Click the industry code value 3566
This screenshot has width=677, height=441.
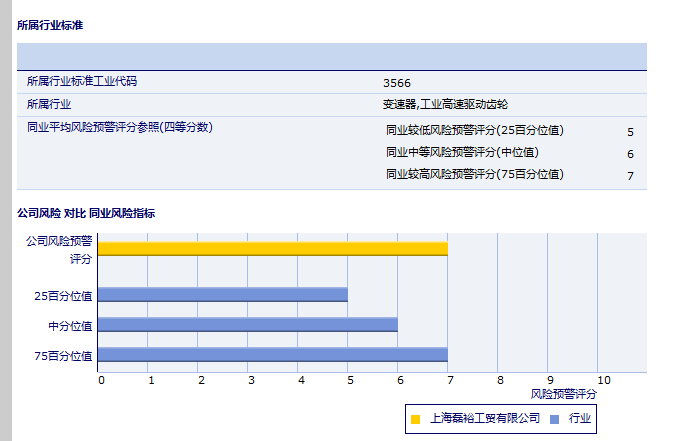(x=396, y=83)
